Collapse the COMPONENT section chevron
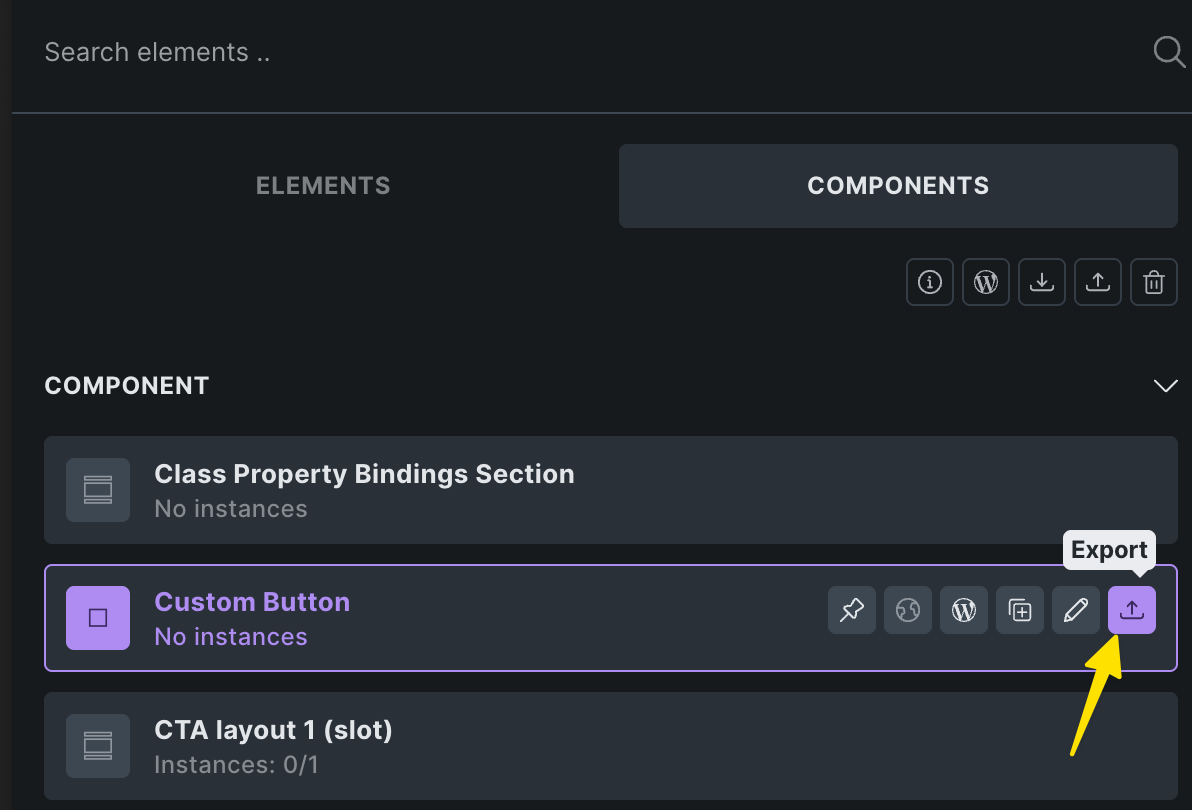The width and height of the screenshot is (1192, 810). coord(1165,386)
